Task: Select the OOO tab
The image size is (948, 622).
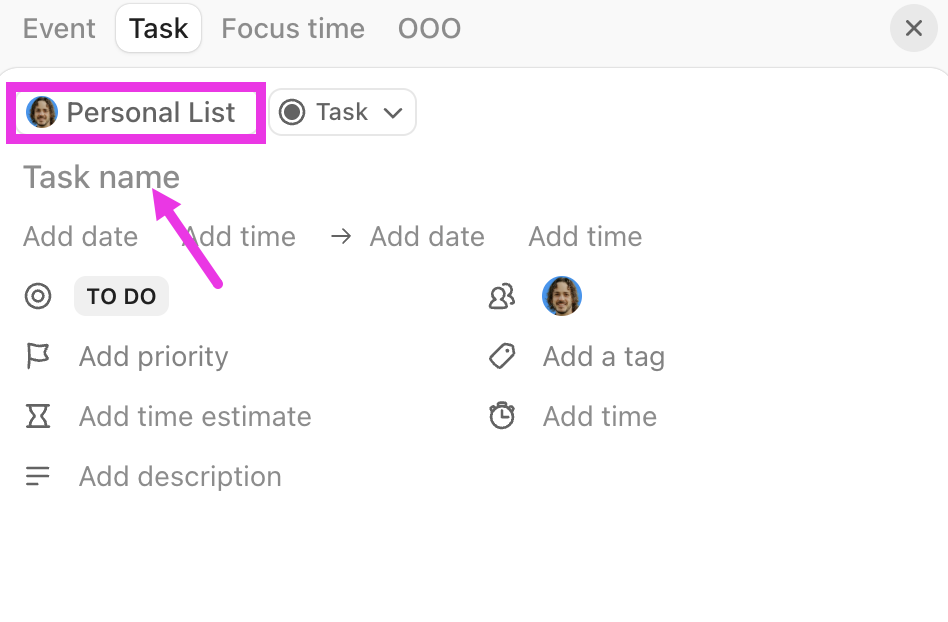Action: 429,28
